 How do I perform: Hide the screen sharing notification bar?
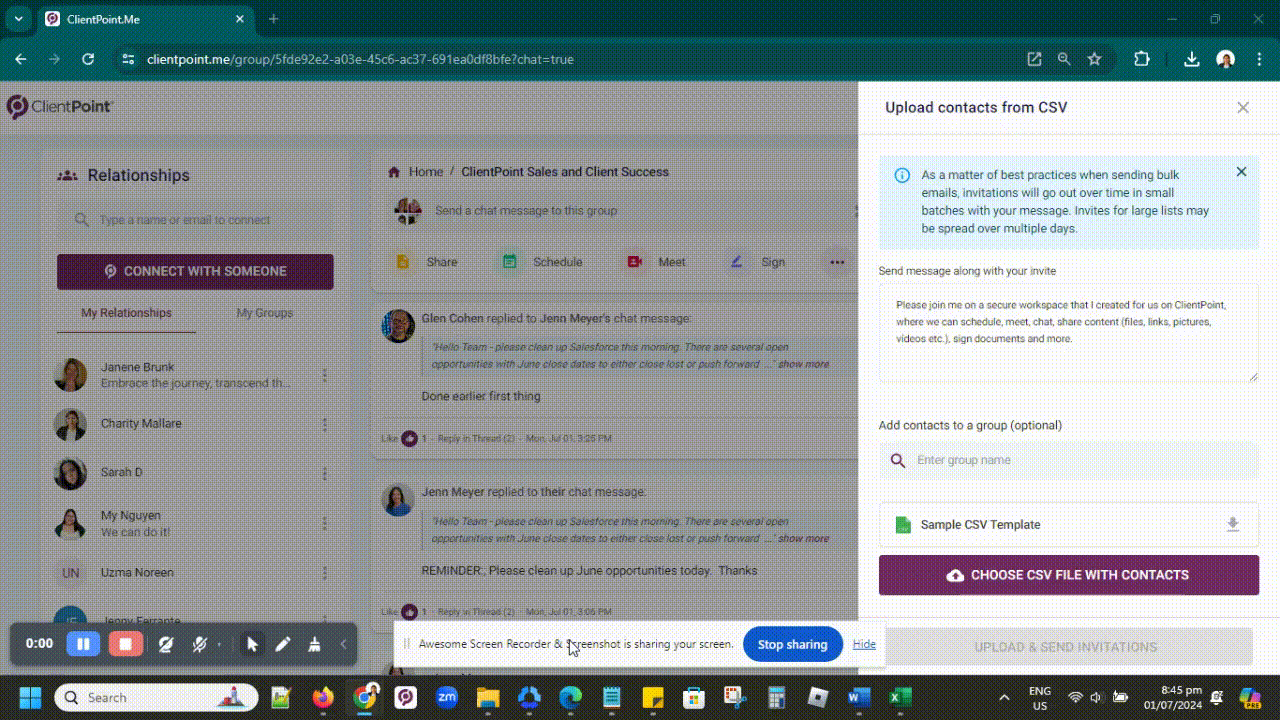pyautogui.click(x=864, y=644)
